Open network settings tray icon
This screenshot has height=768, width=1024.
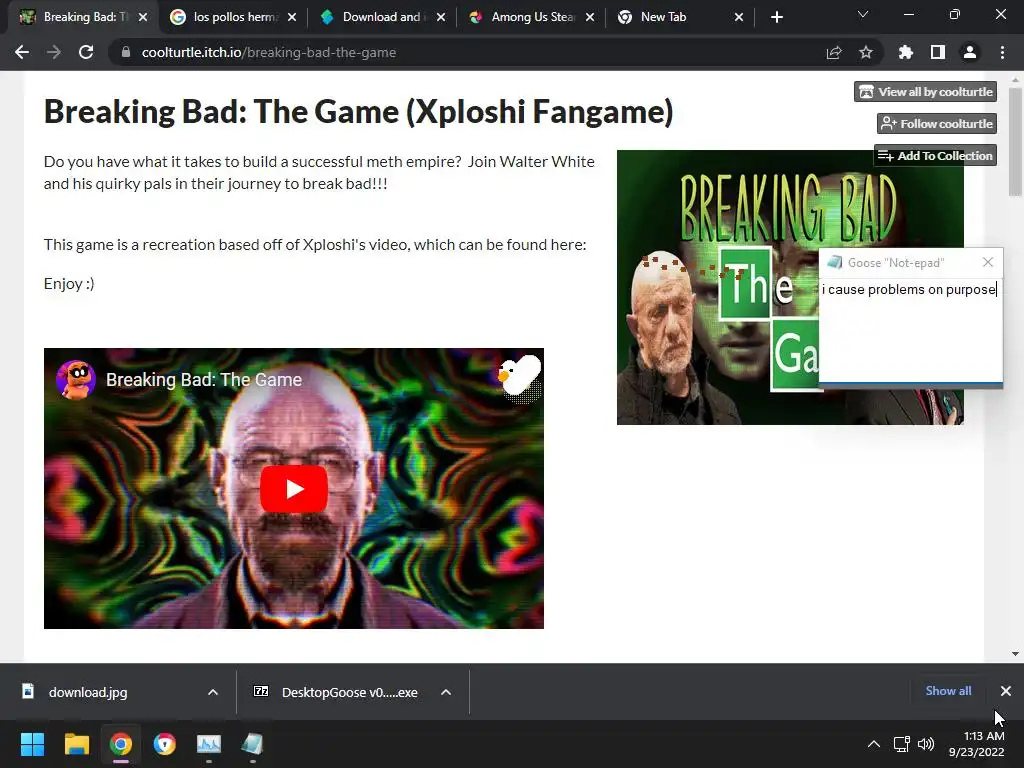902,744
